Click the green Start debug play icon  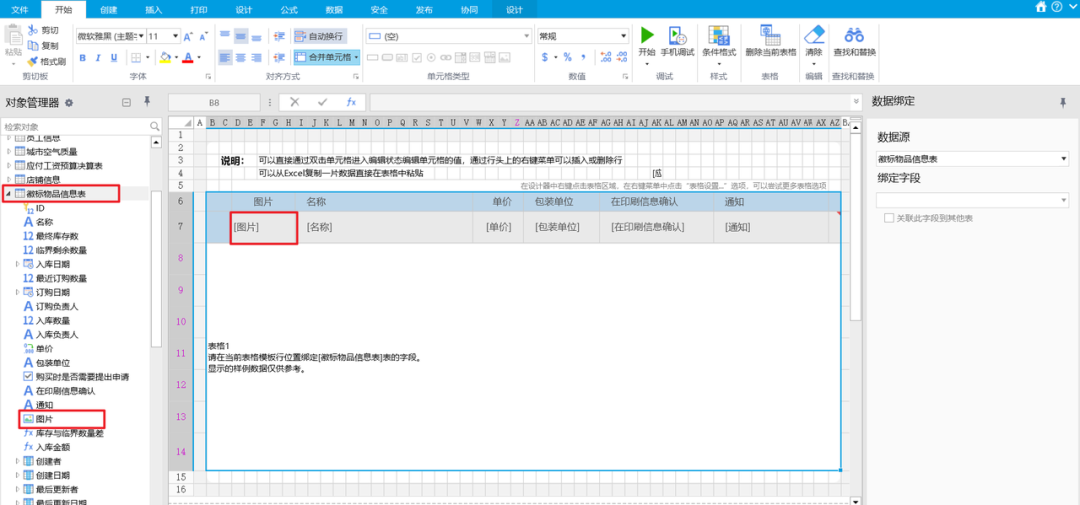(646, 35)
